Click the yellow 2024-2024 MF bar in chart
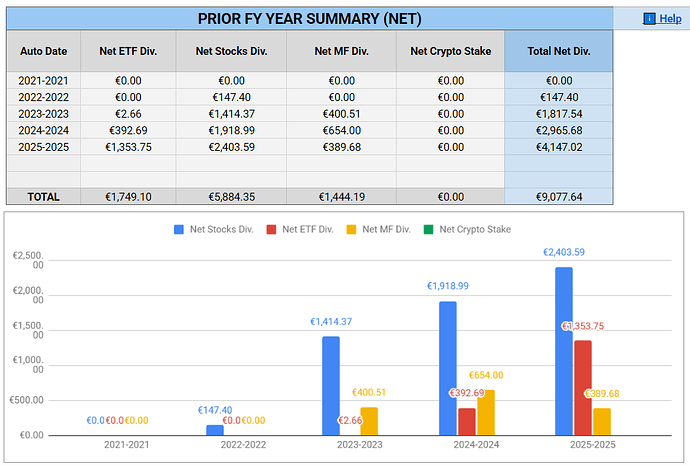This screenshot has height=467, width=690. pos(486,411)
